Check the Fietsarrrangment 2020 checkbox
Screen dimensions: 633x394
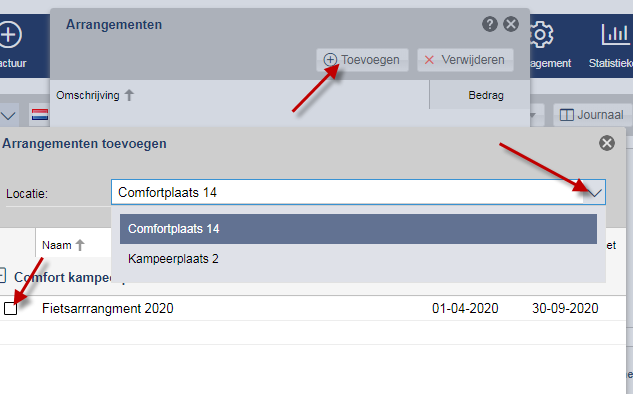coord(10,308)
